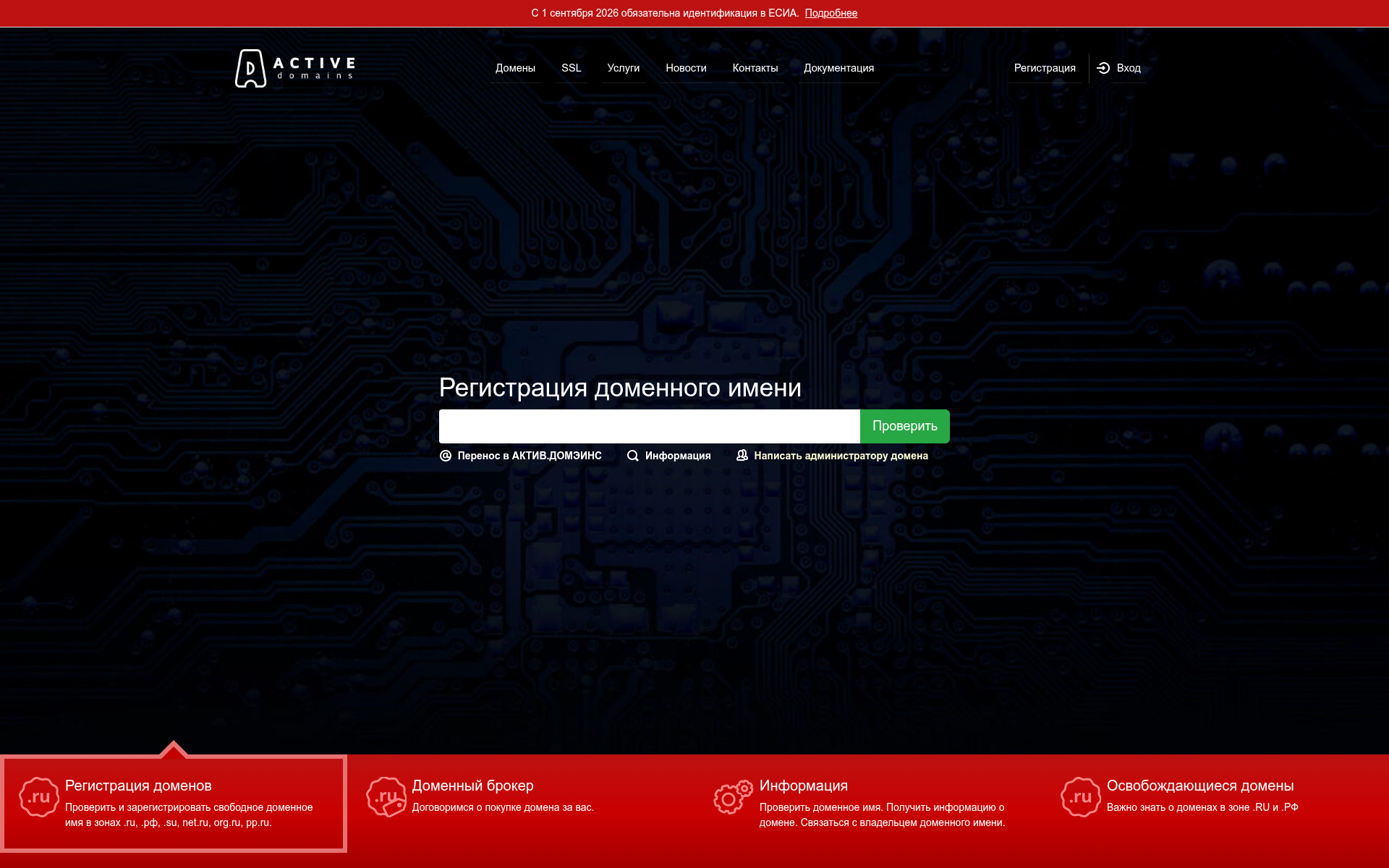Screen dimensions: 1389x868
Task: Click the Информация link under search field
Action: [678, 456]
